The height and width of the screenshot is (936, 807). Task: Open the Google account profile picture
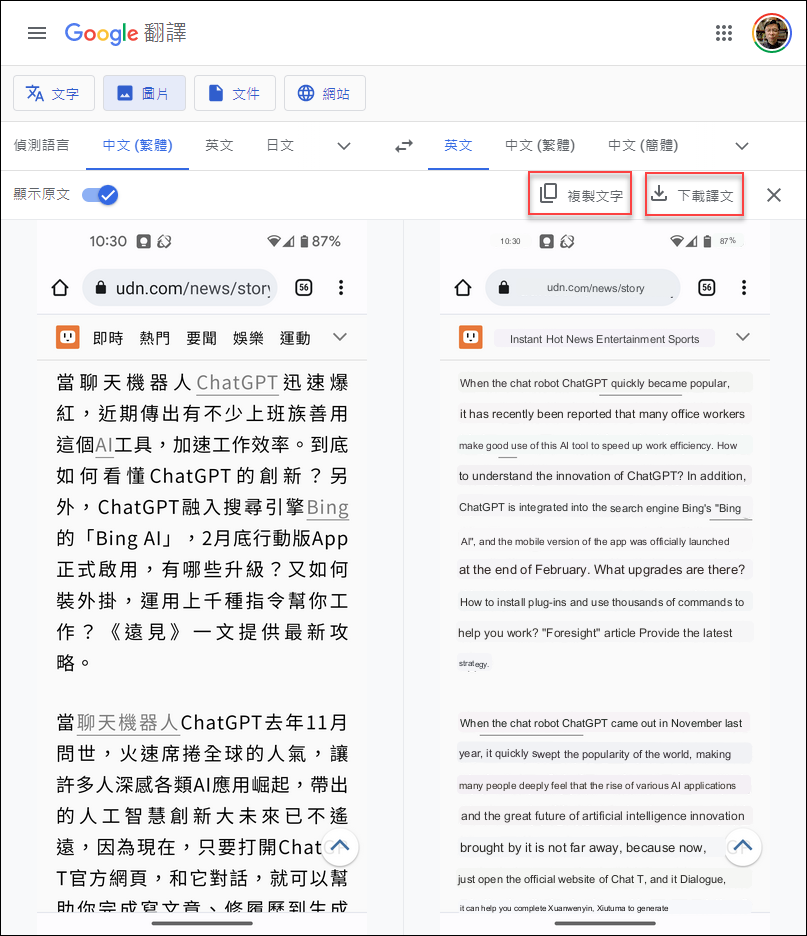(x=771, y=33)
